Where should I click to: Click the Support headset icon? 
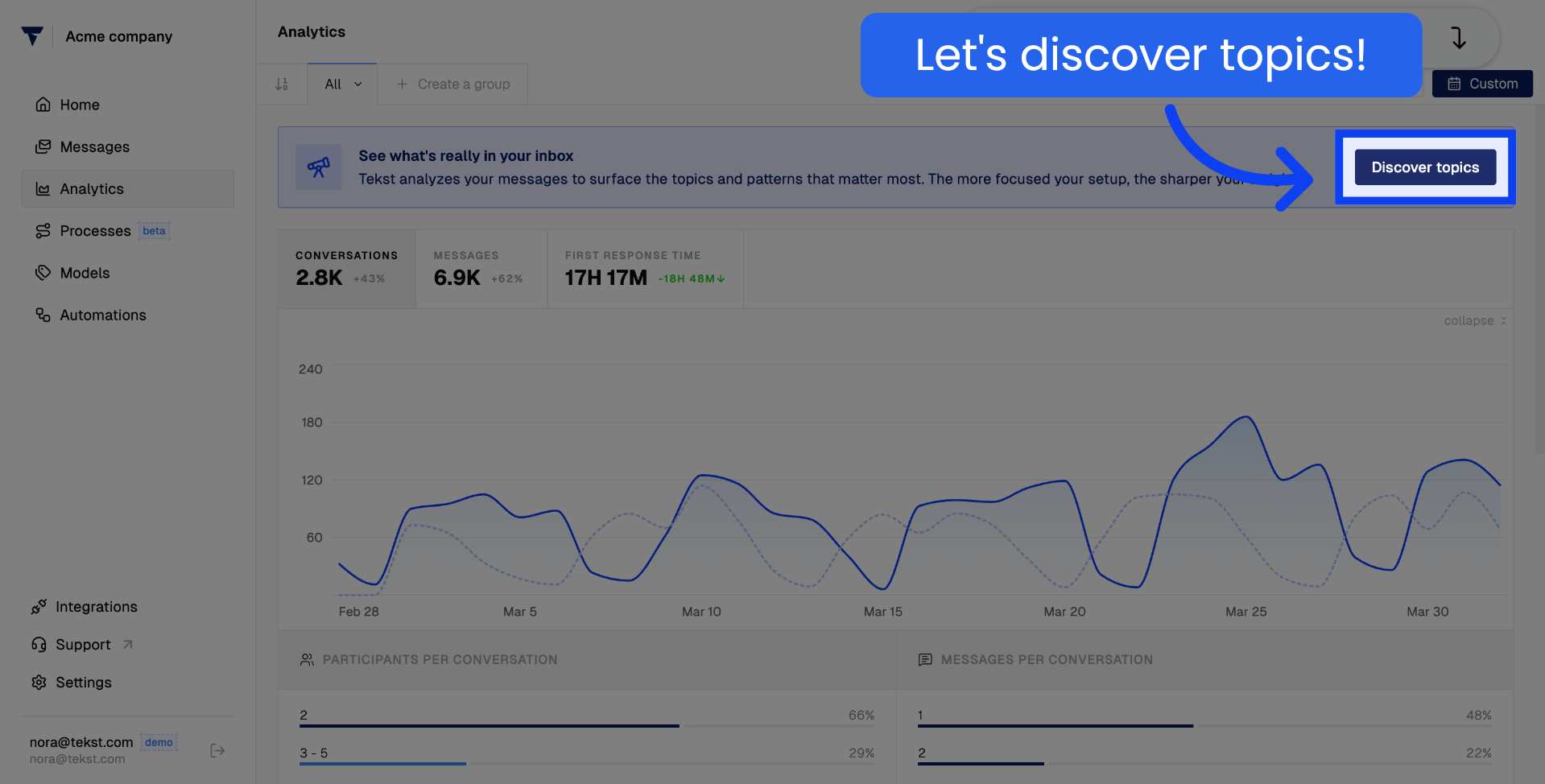pos(39,645)
